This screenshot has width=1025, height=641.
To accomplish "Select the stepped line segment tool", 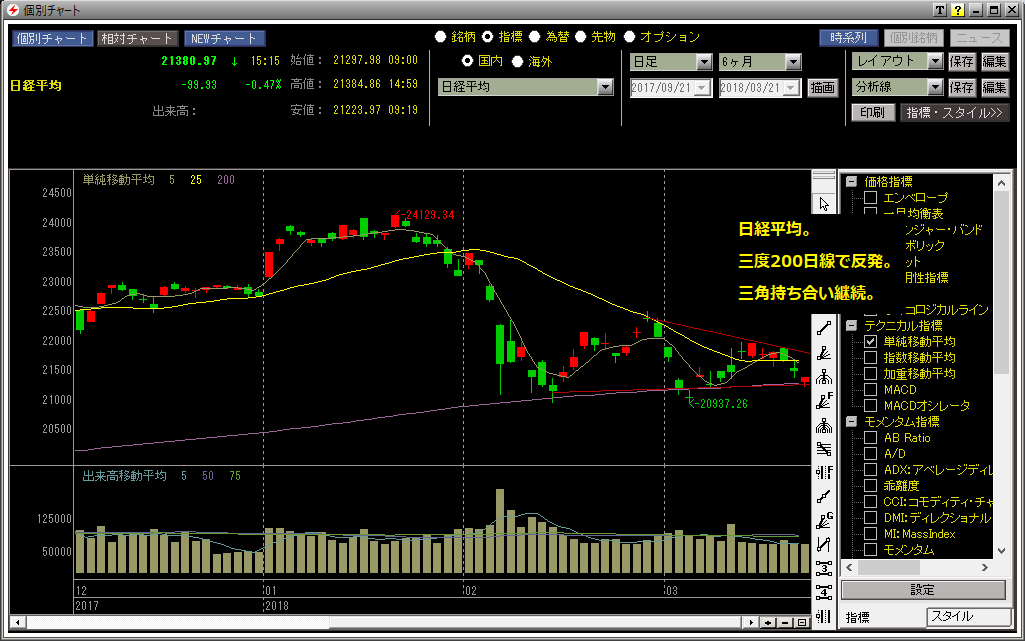I will coord(824,497).
